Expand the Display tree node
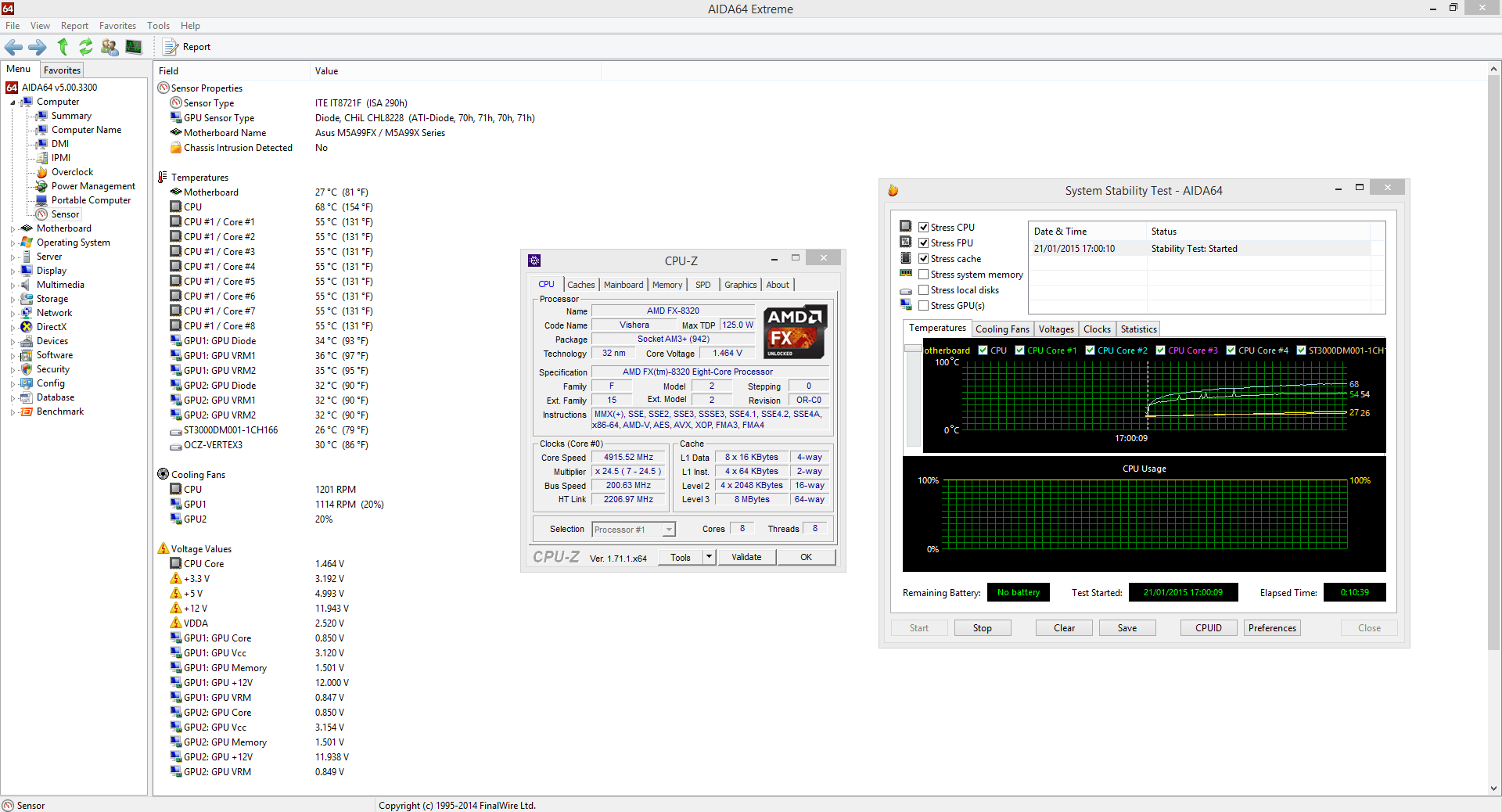Screen dimensions: 1502x812 [x=13, y=271]
